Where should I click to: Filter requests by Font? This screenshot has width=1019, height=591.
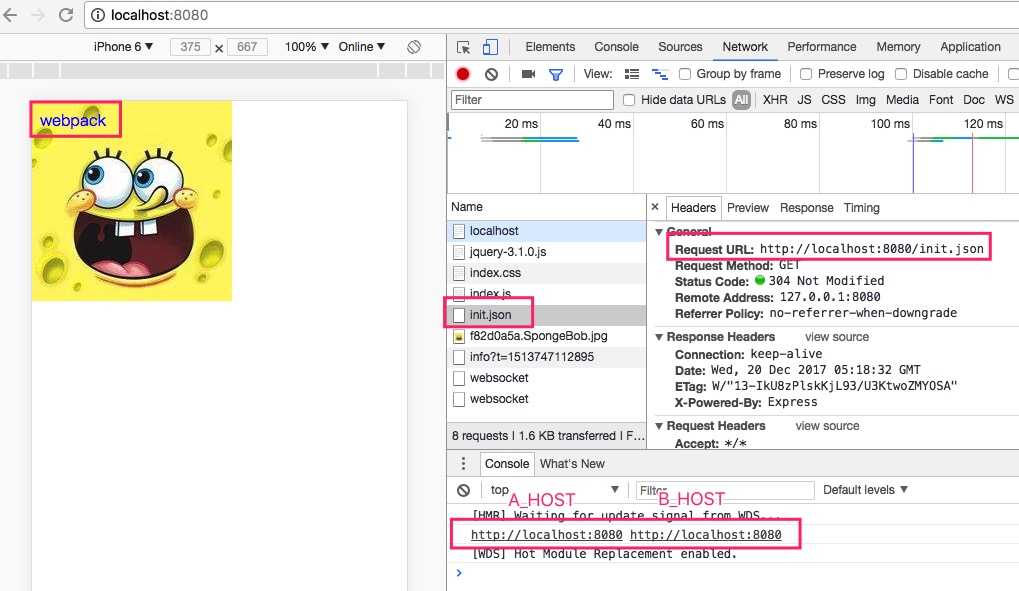pos(940,99)
